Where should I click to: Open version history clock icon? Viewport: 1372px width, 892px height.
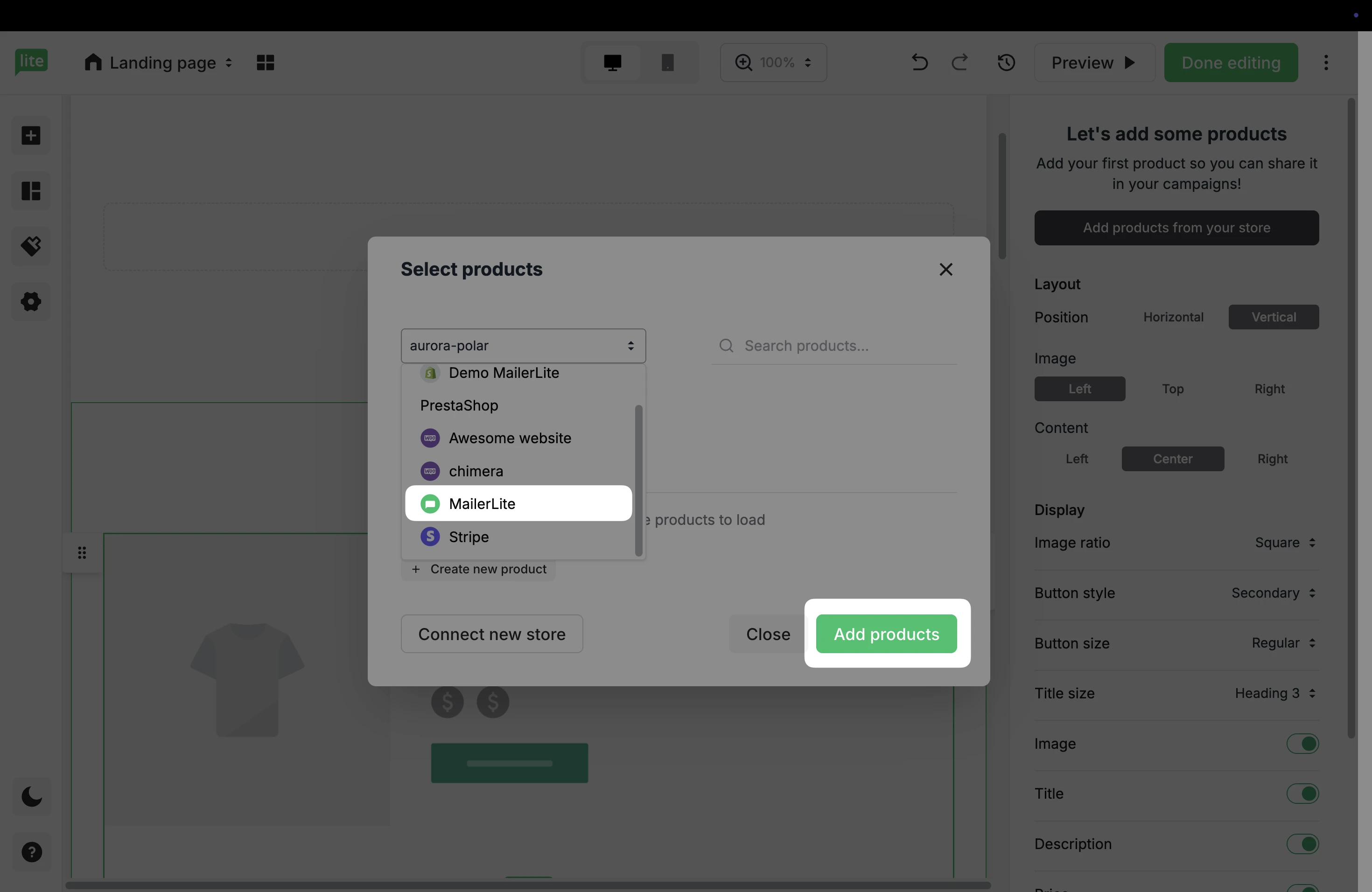pyautogui.click(x=1006, y=62)
